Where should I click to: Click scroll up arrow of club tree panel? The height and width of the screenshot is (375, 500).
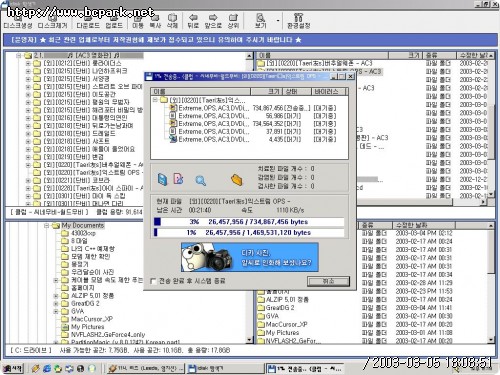pyautogui.click(x=249, y=56)
